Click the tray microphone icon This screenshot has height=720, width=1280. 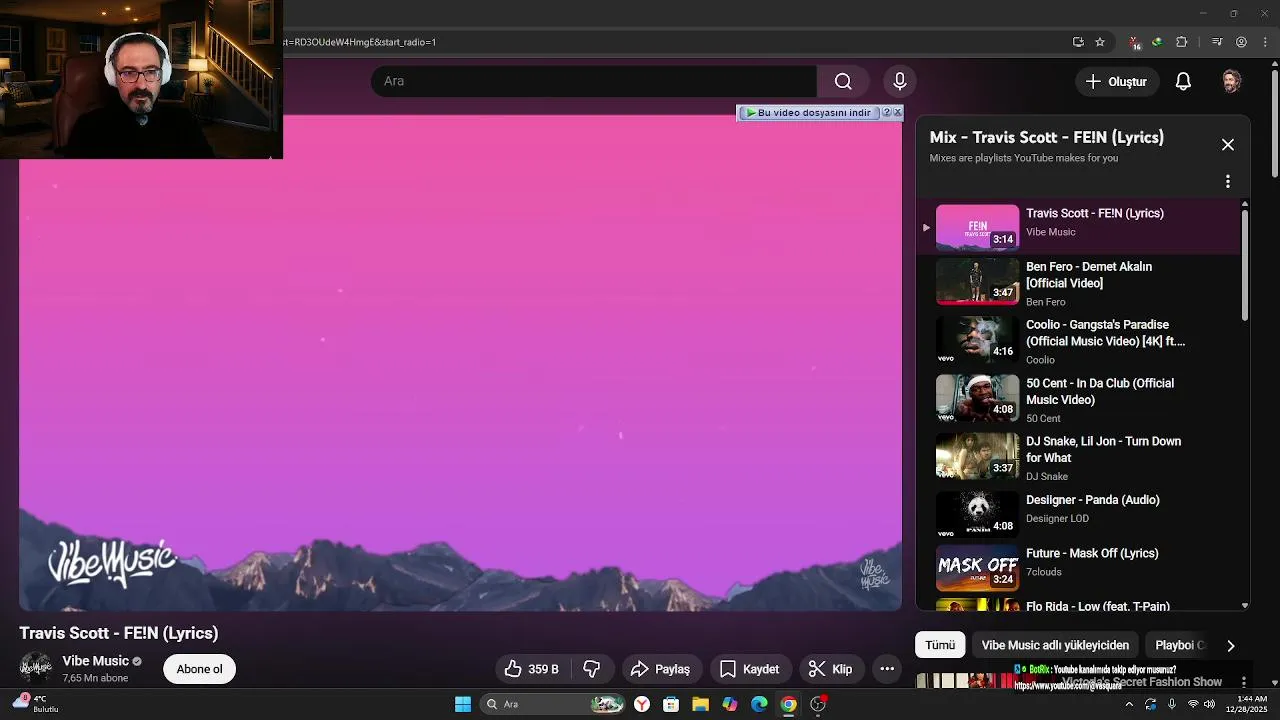[x=1172, y=704]
